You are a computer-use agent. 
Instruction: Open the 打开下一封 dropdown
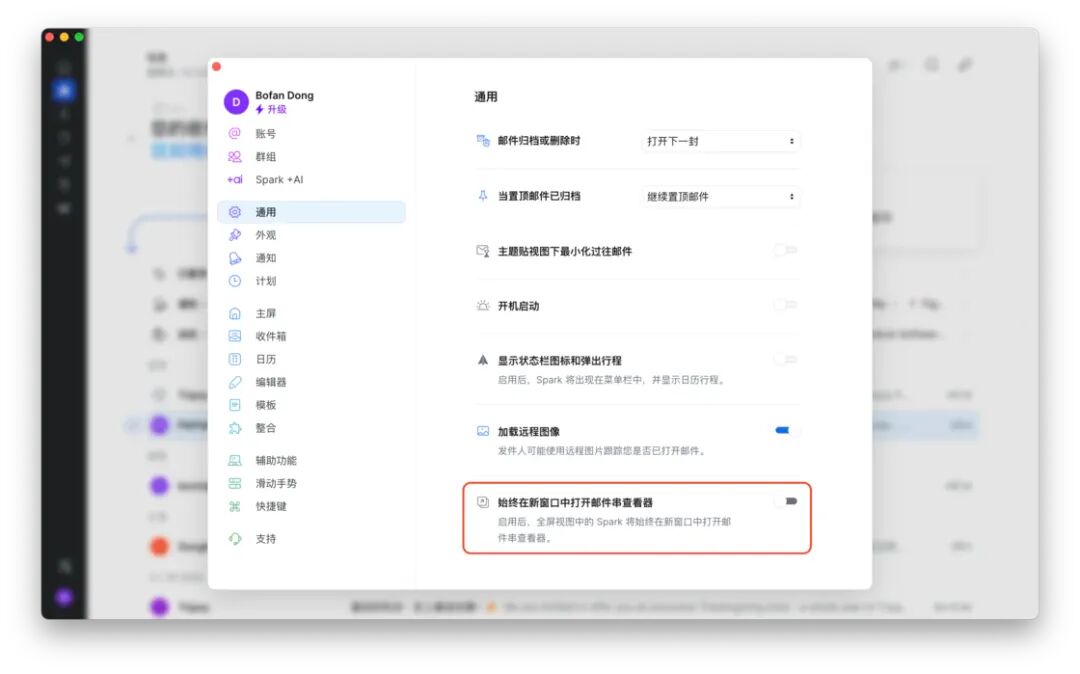pos(720,141)
